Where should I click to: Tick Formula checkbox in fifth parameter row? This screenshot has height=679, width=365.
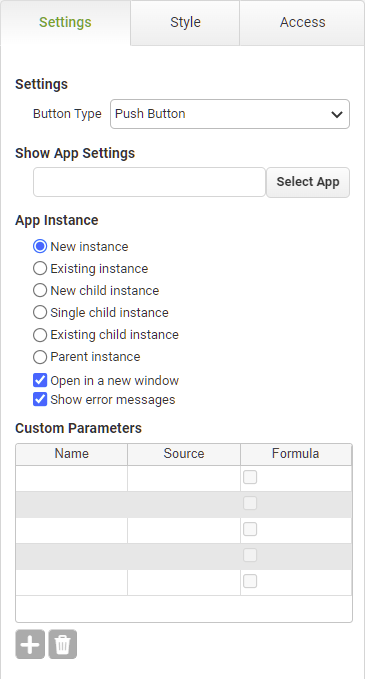pyautogui.click(x=250, y=581)
